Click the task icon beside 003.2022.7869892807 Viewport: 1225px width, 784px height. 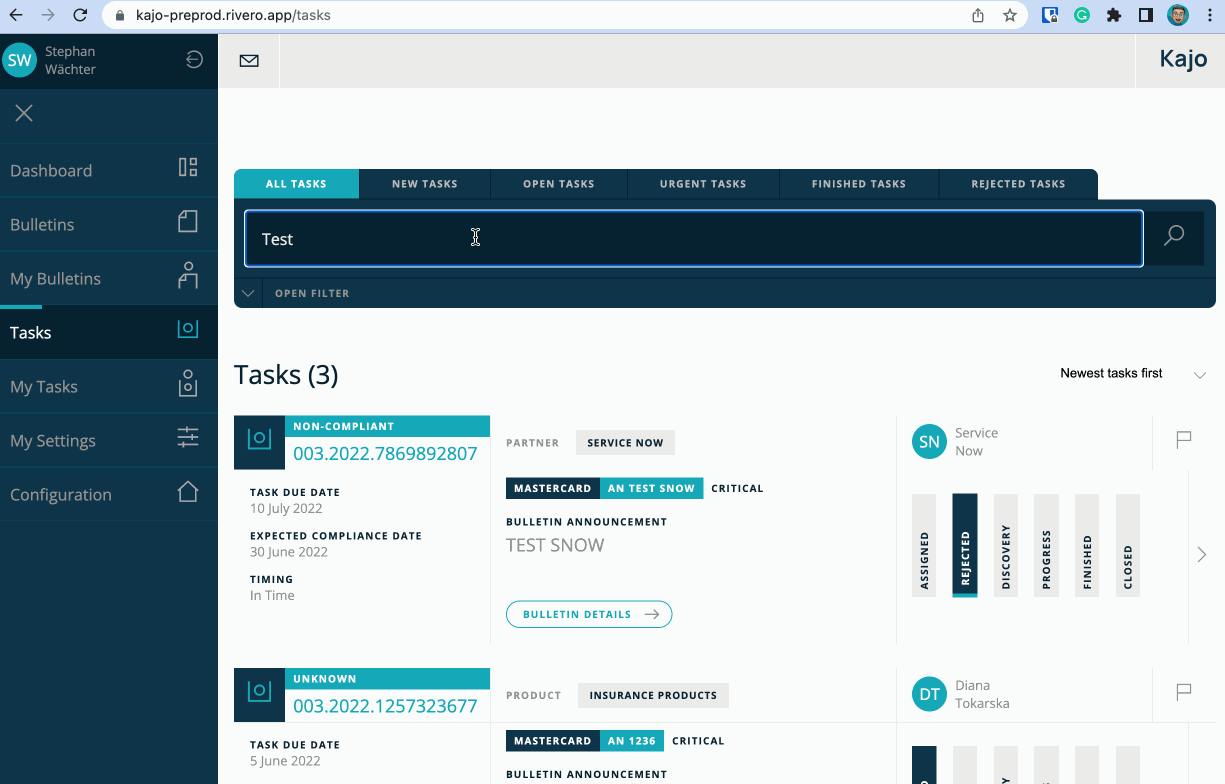[x=259, y=442]
